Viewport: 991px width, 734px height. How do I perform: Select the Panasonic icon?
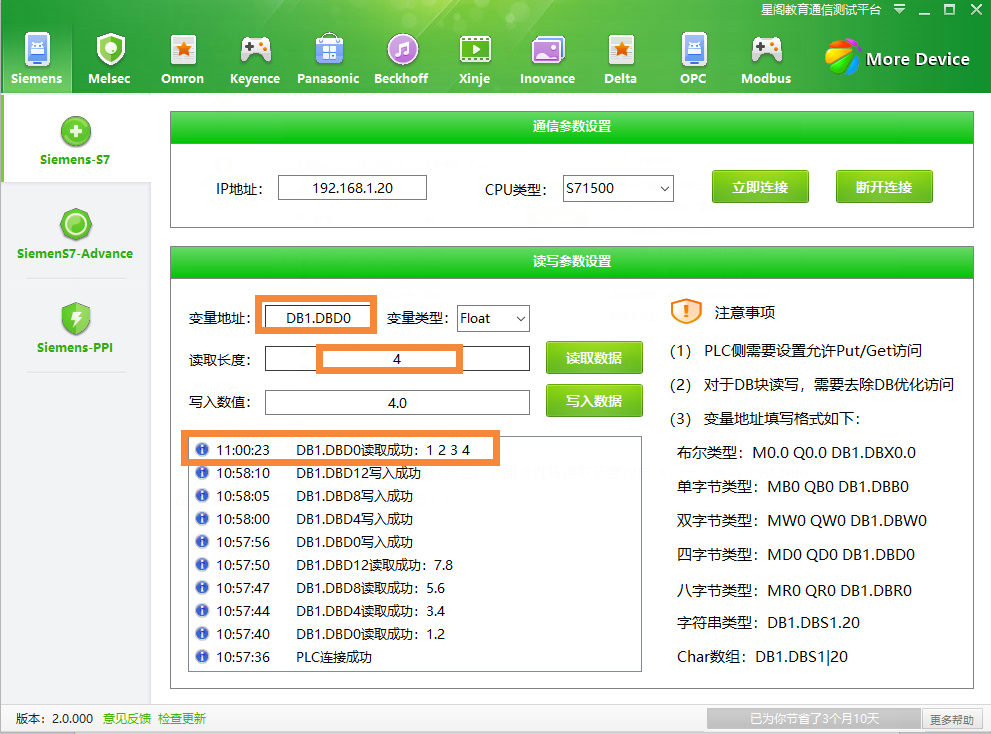click(329, 49)
